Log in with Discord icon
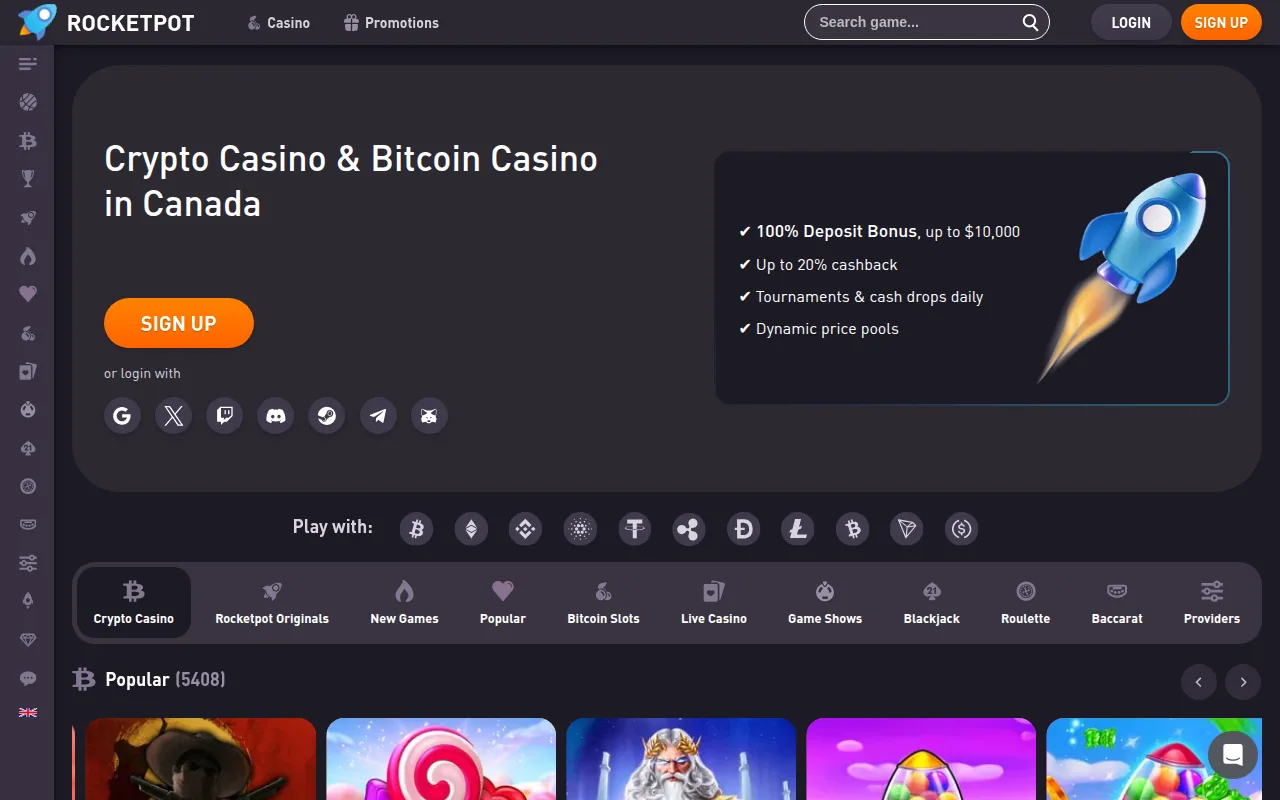Image resolution: width=1280 pixels, height=800 pixels. (276, 415)
